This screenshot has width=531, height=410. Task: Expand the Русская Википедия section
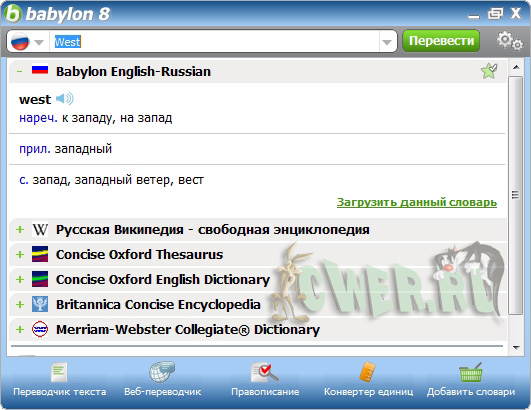[x=20, y=229]
